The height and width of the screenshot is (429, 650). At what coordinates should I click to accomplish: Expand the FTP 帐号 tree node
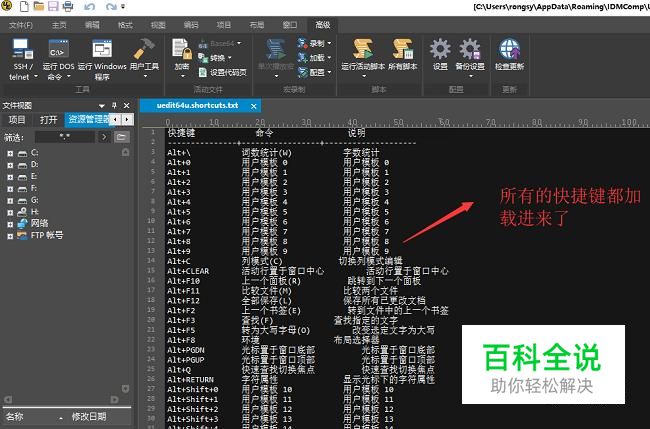tap(10, 236)
